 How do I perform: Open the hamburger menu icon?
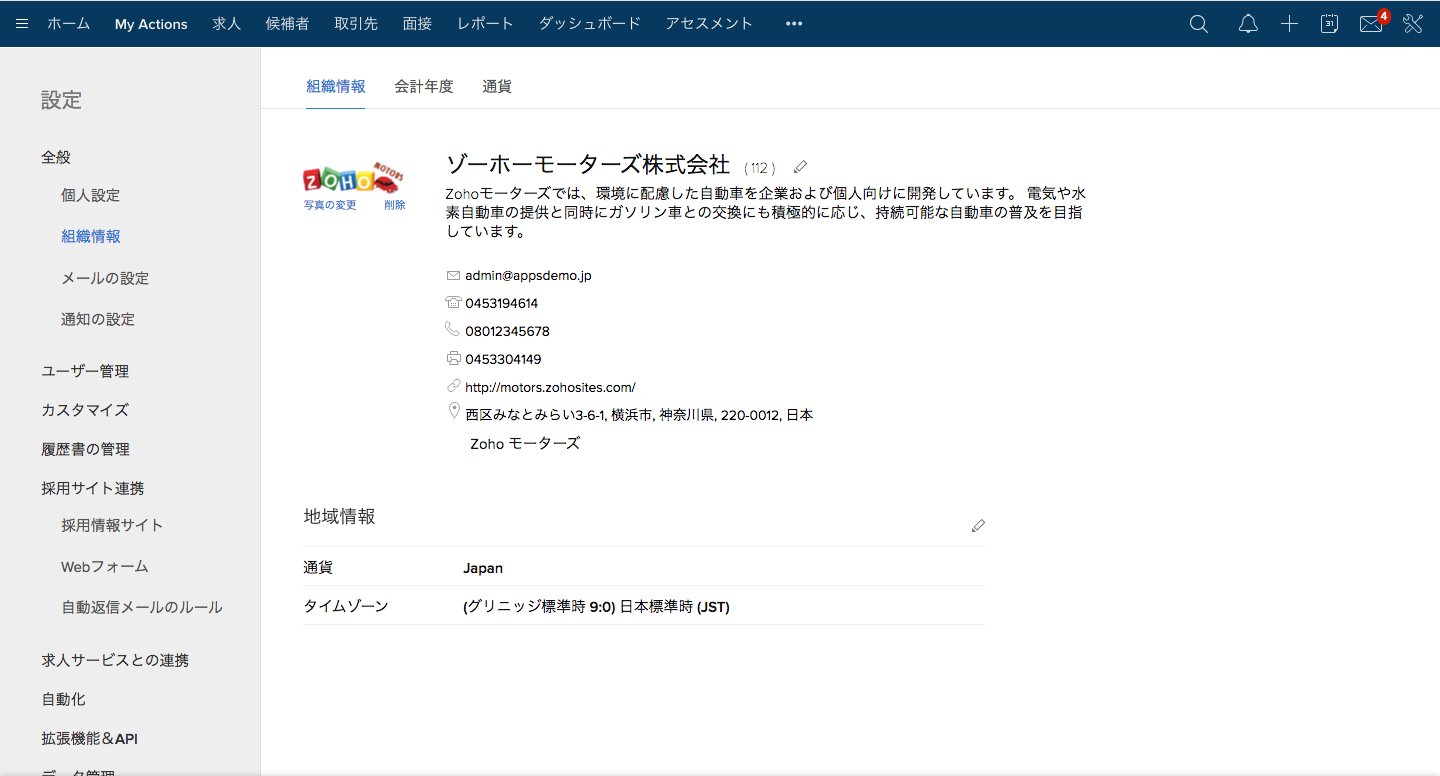click(x=22, y=24)
